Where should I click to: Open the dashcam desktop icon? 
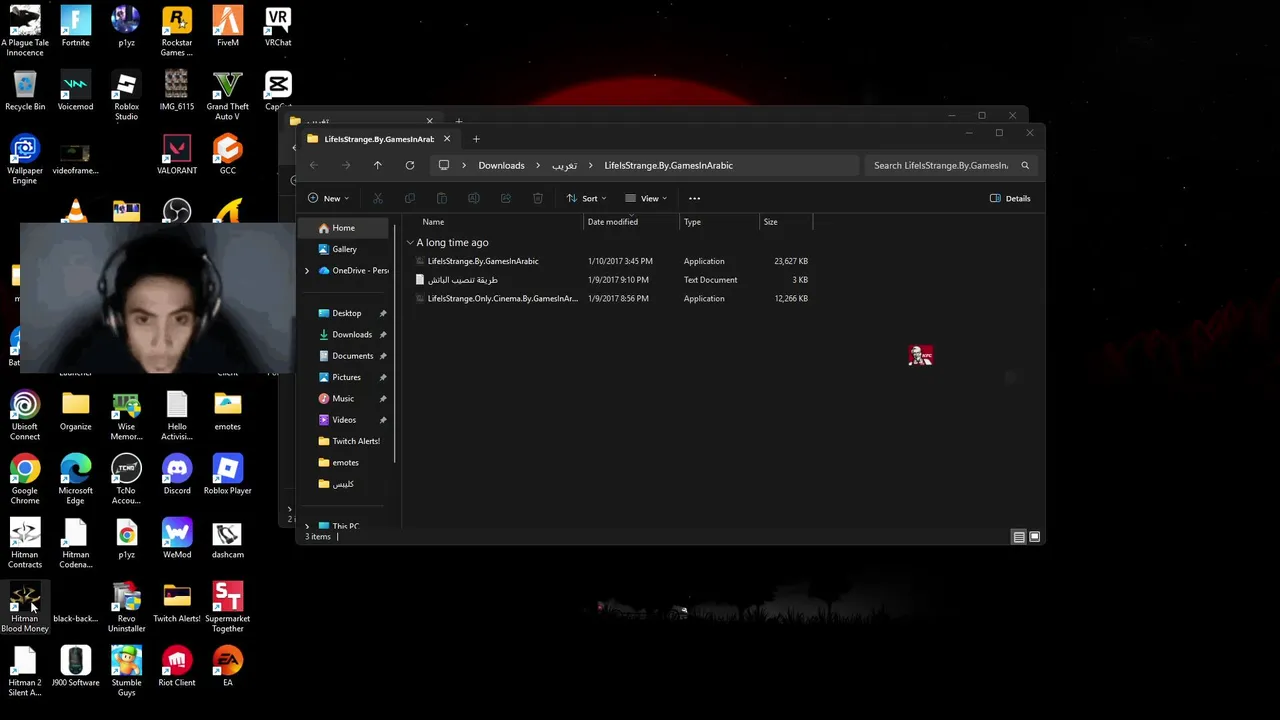click(x=227, y=539)
